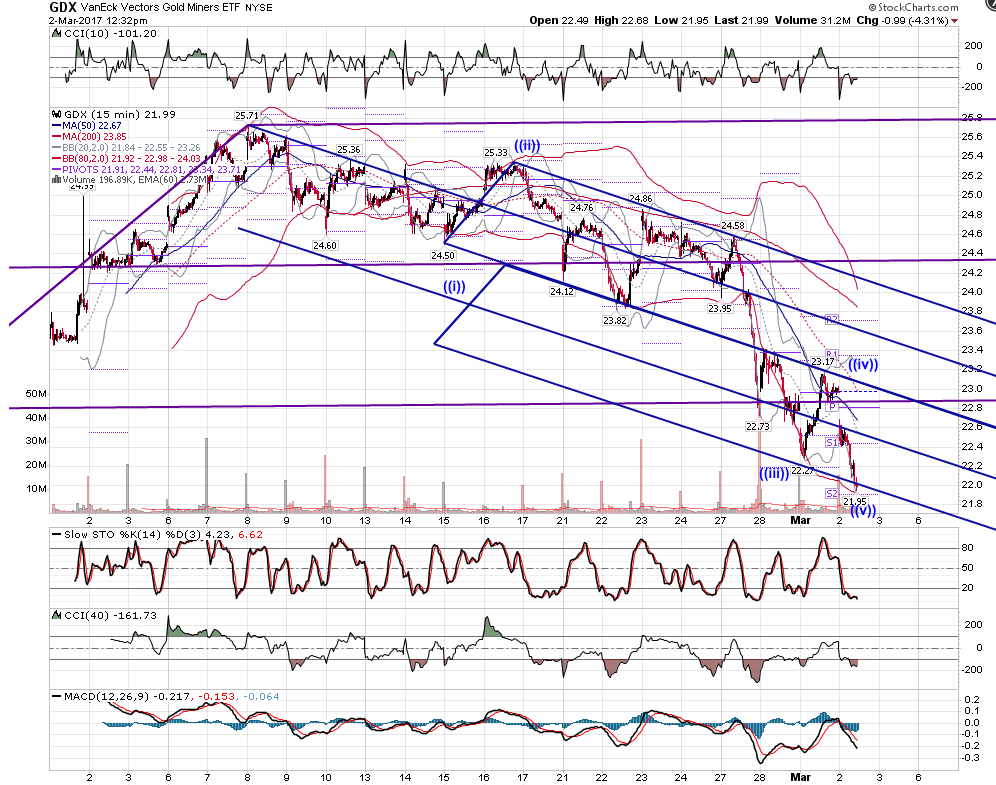Click the GDX ticker symbol in the title
The height and width of the screenshot is (785, 996).
tap(64, 8)
